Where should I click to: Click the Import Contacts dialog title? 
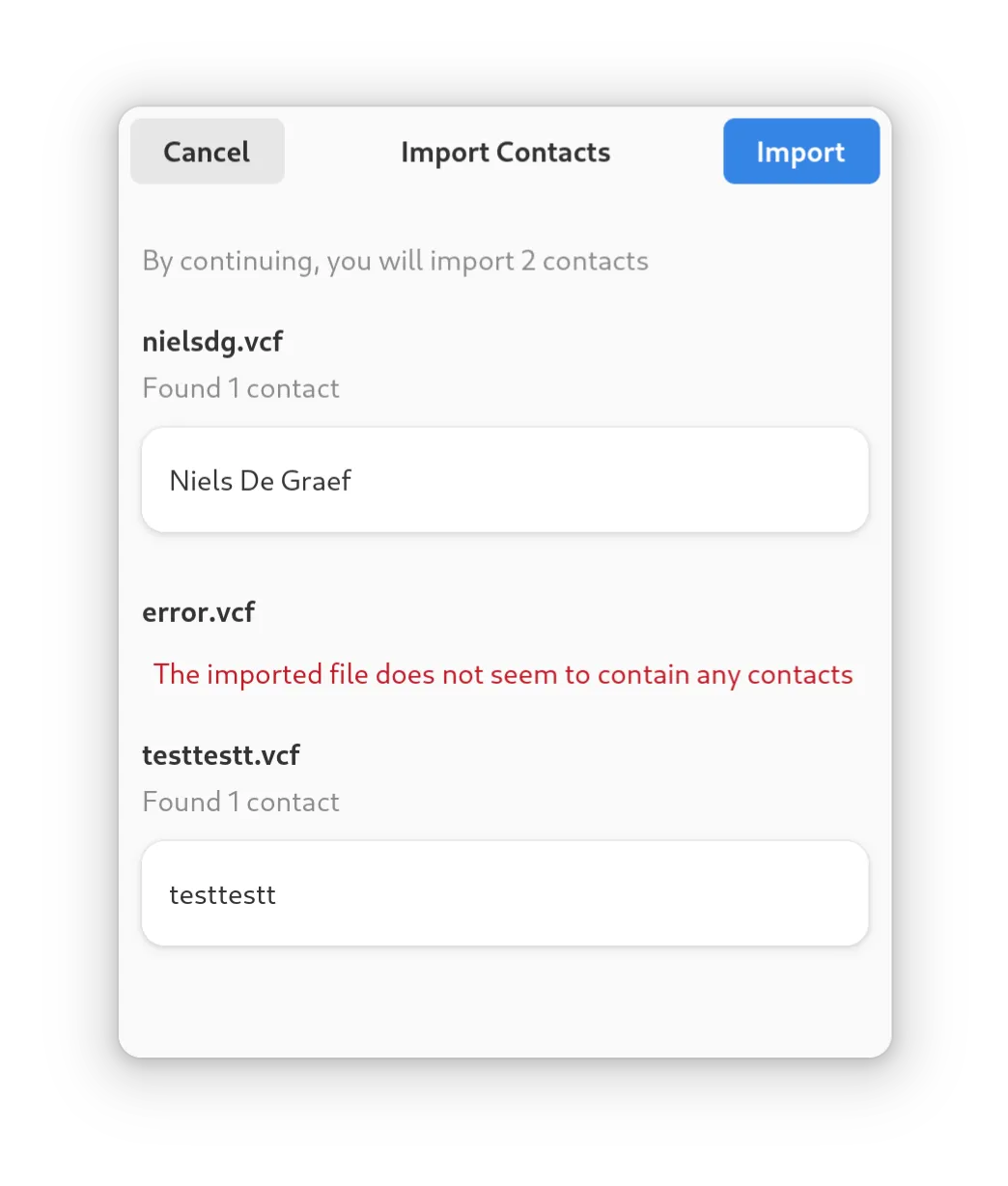pyautogui.click(x=505, y=153)
